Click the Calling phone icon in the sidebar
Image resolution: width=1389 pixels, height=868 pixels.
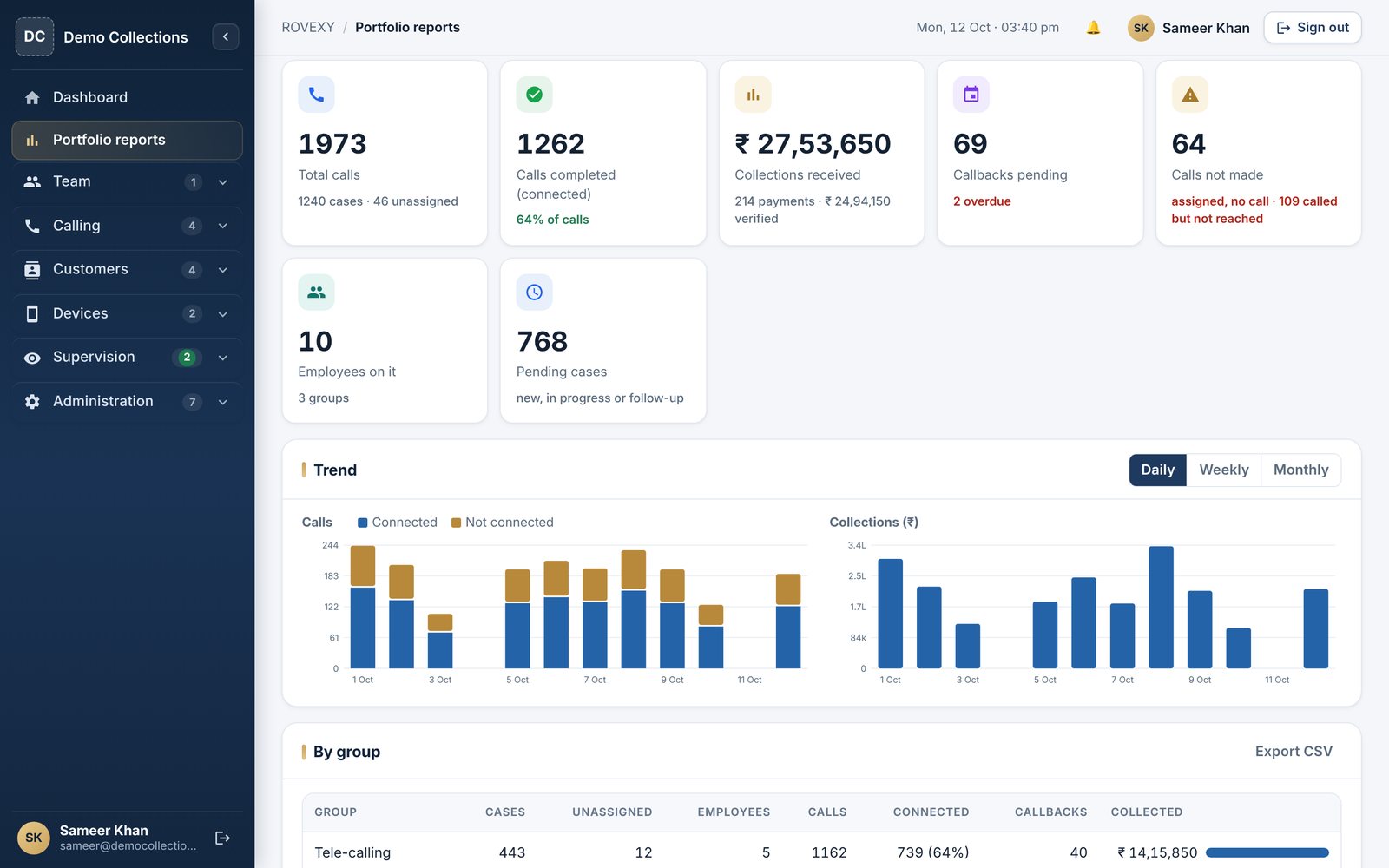[32, 226]
